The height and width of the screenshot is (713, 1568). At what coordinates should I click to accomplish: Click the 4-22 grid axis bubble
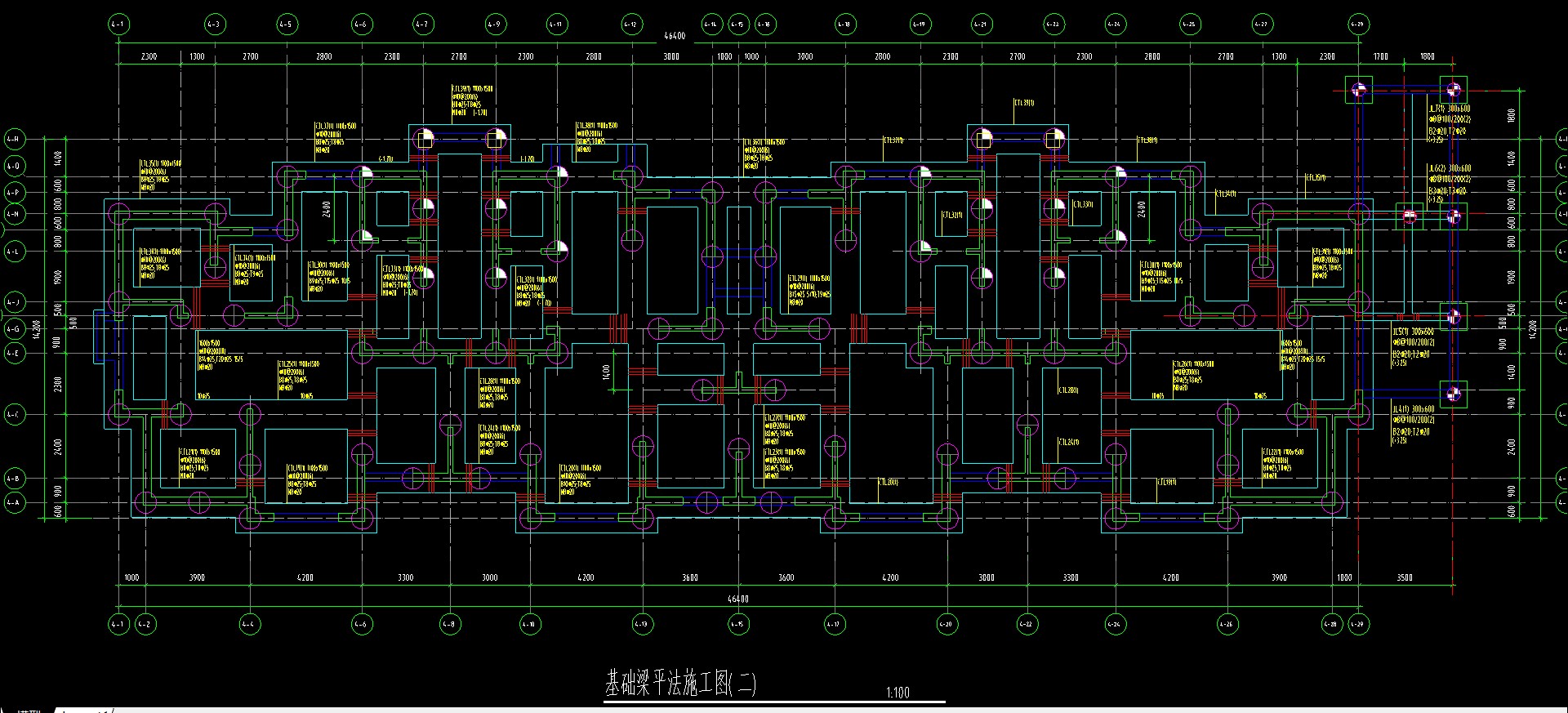pos(1027,624)
